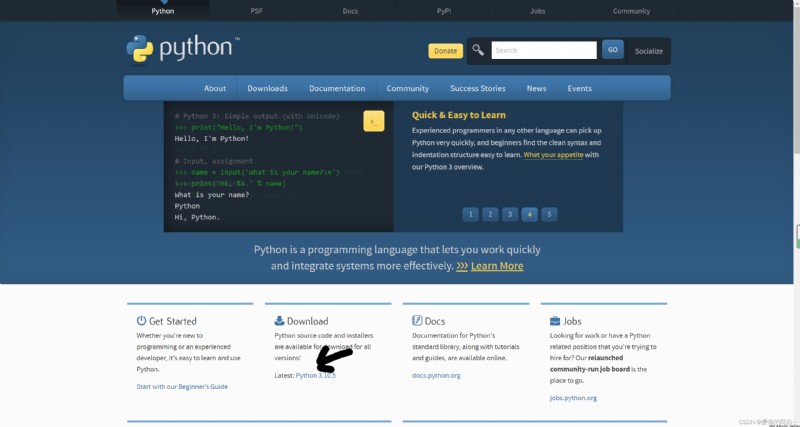Launch the interactive shell yellow button
The width and height of the screenshot is (800, 427).
coord(373,121)
